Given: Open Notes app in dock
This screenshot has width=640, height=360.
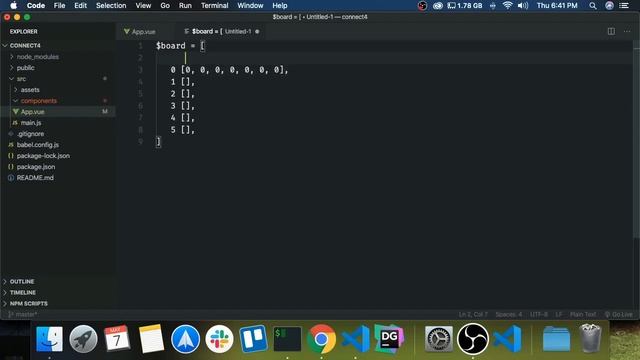Looking at the screenshot, I should [x=151, y=339].
